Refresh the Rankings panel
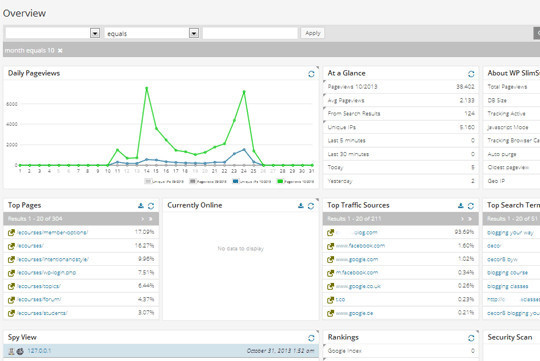The image size is (540, 361). [471, 338]
